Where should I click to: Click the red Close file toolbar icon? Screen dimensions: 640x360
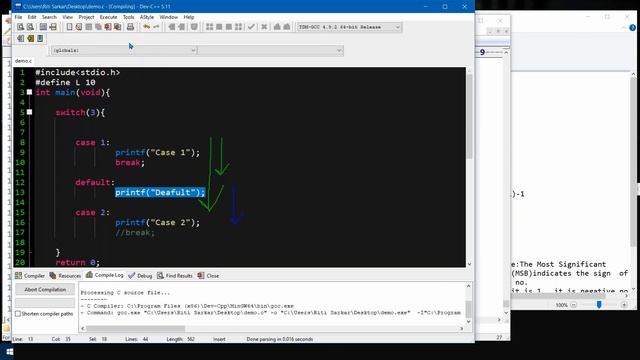point(108,27)
